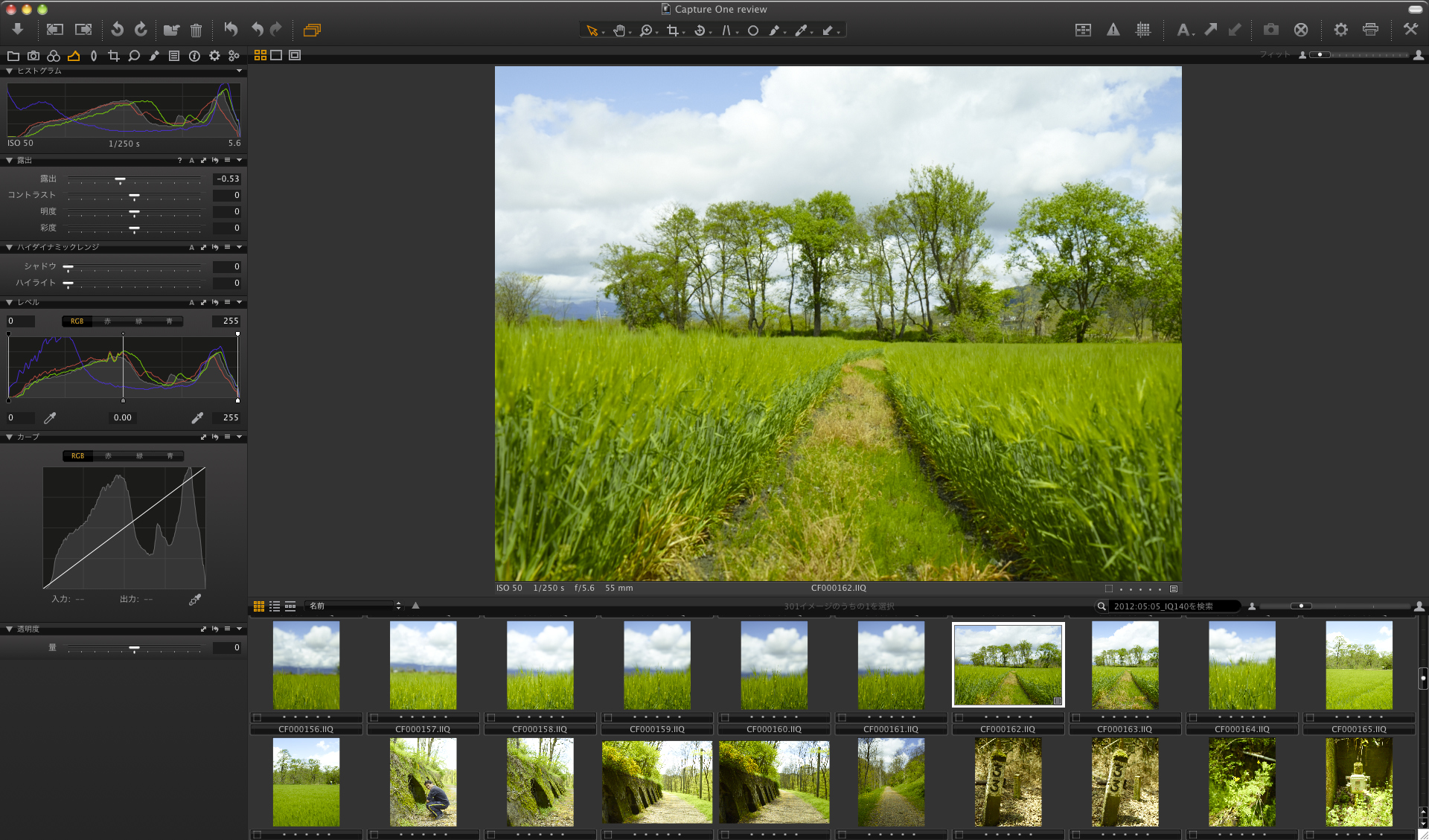This screenshot has height=840, width=1429.
Task: Switch viewer to single image mode
Action: [x=276, y=55]
